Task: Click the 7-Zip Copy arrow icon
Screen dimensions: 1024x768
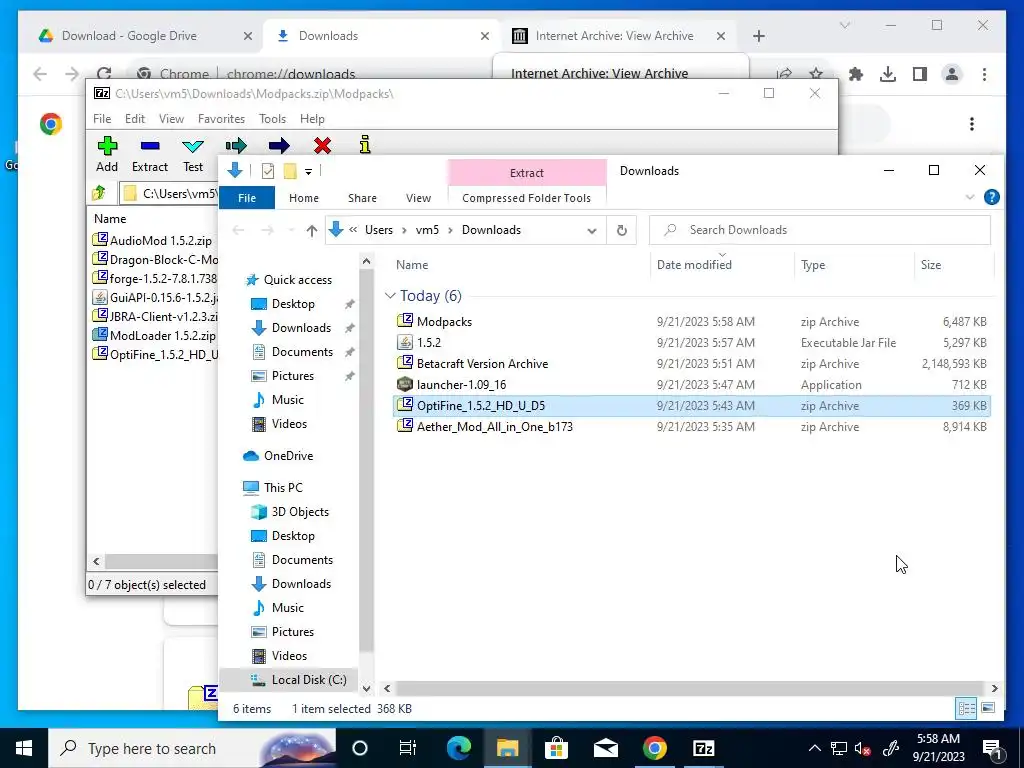Action: click(236, 145)
